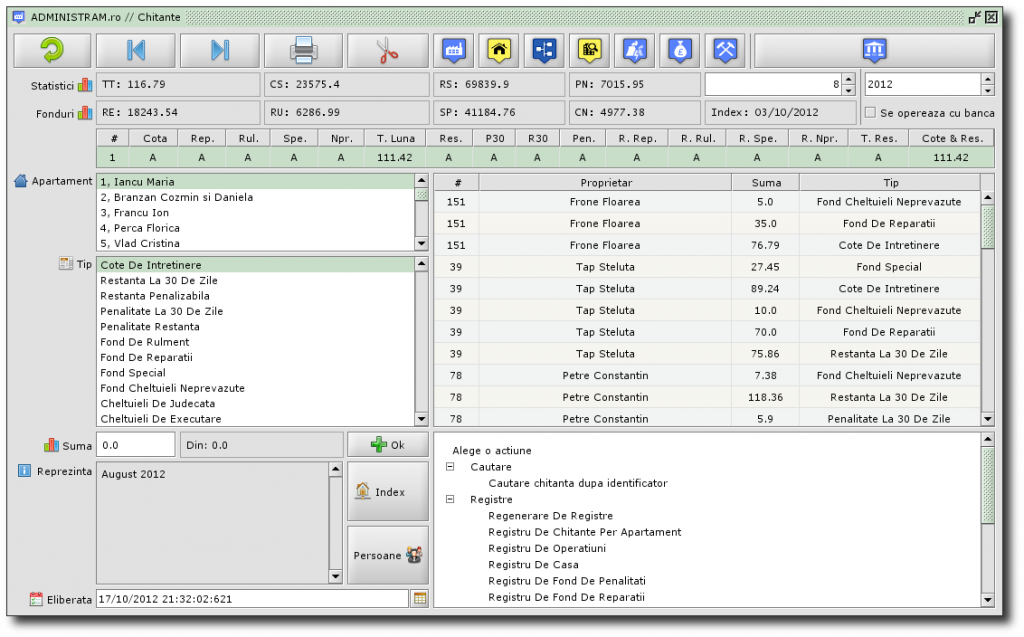Click inside the Suma amount input field
Screen dimensions: 1024x637
click(x=136, y=445)
